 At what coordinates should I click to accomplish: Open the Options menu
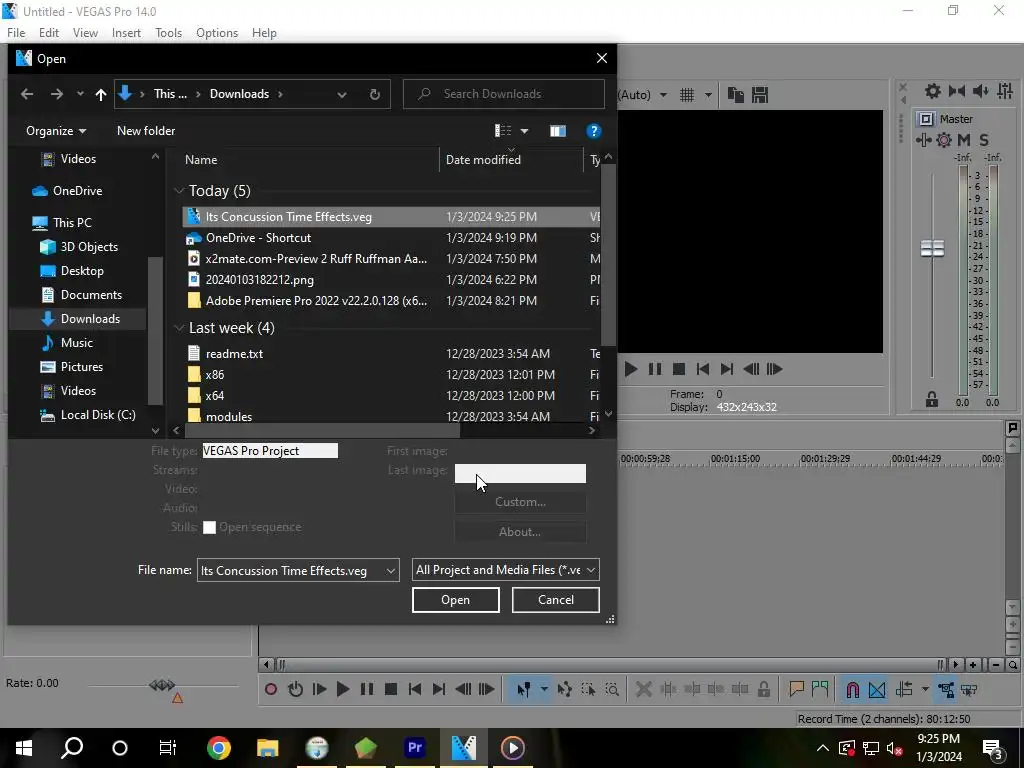[x=217, y=33]
